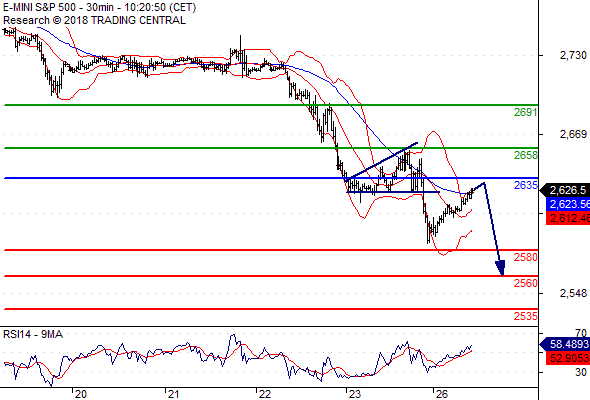Click the red 2560 support label
The image size is (590, 400).
pos(526,283)
